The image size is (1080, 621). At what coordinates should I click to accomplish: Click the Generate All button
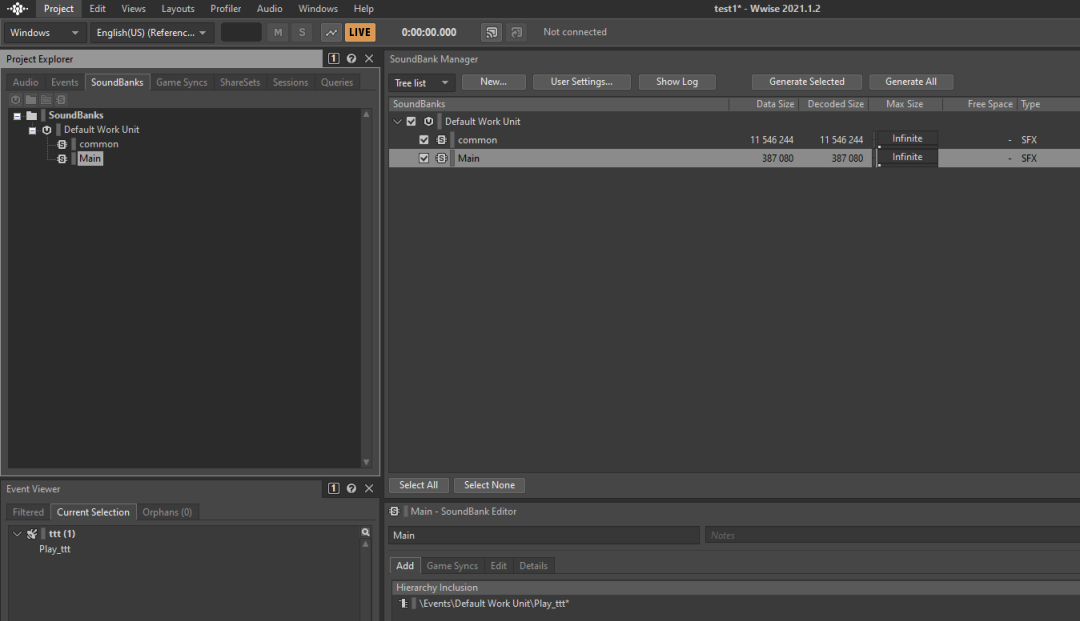click(911, 82)
